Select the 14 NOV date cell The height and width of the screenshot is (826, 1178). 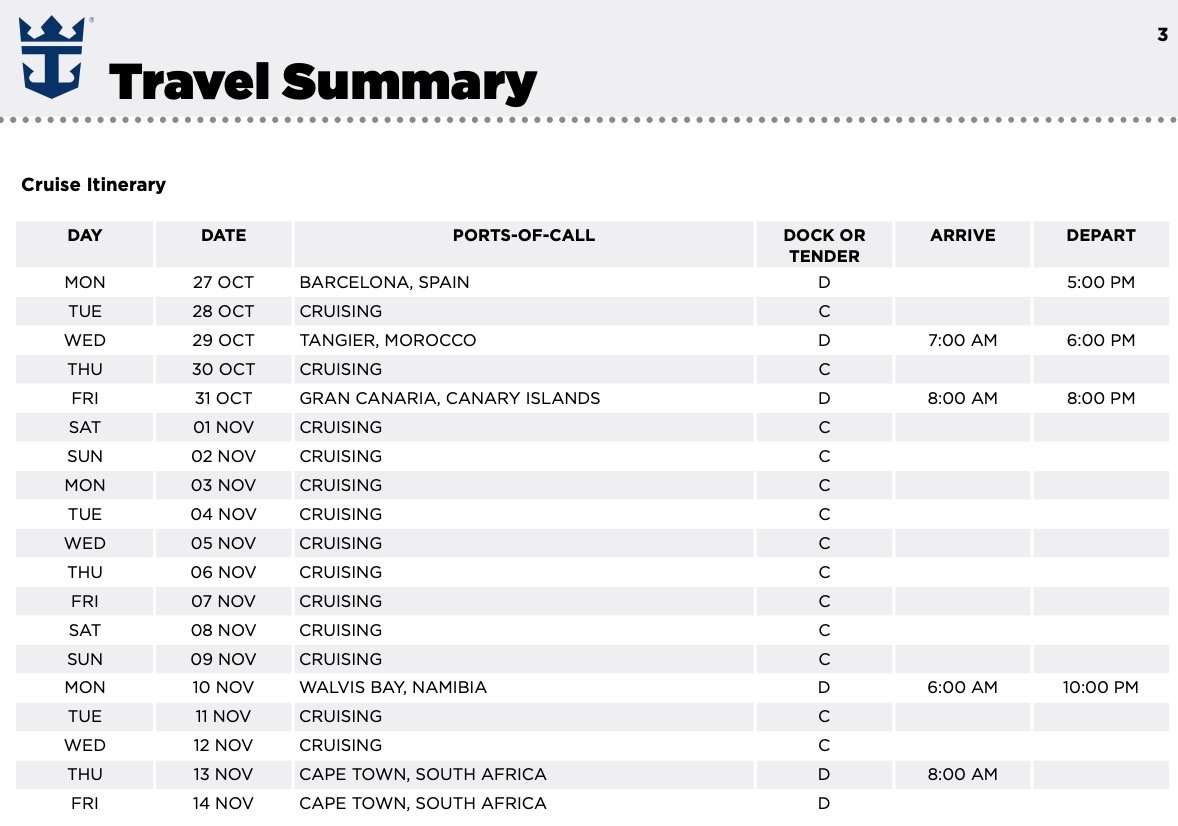click(x=223, y=803)
